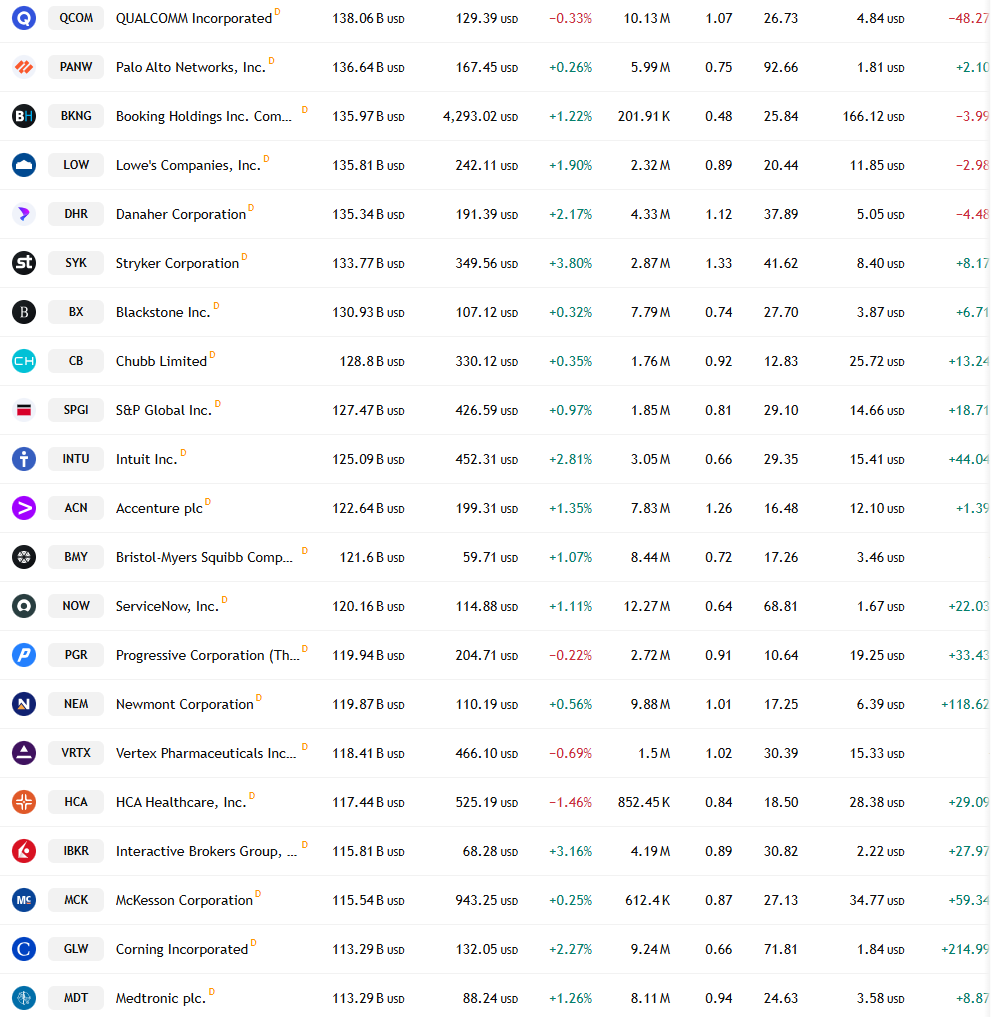This screenshot has width=991, height=1017.
Task: Click the McKesson Corporation logo icon
Action: point(24,900)
